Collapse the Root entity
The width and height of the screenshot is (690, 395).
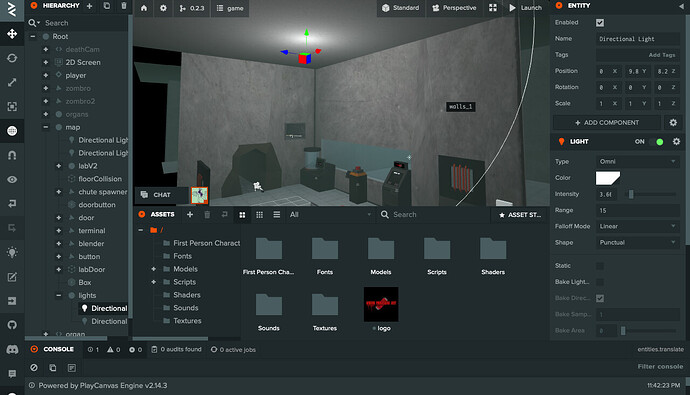tap(33, 37)
